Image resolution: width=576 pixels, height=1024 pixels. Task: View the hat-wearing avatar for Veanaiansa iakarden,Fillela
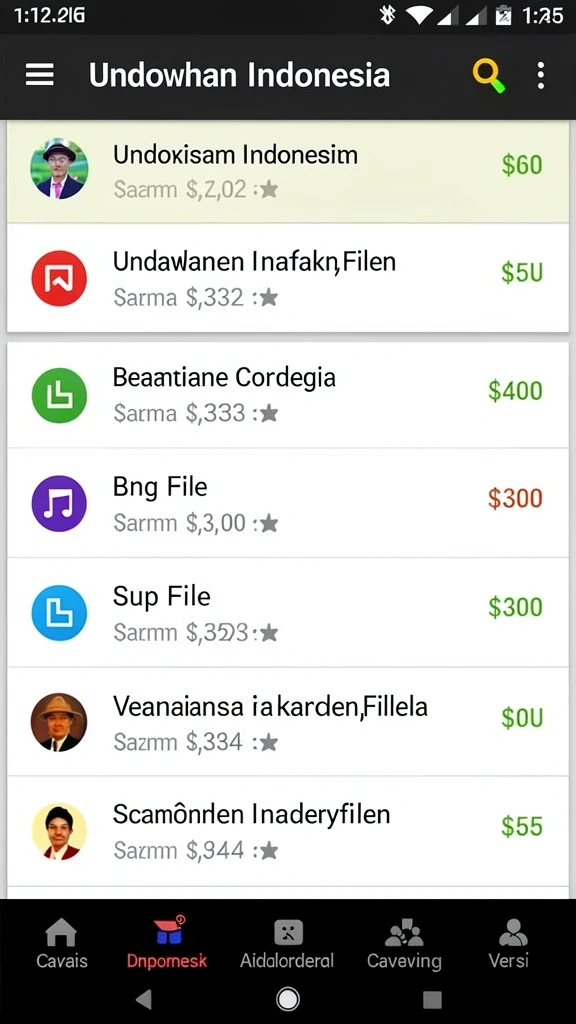(59, 722)
